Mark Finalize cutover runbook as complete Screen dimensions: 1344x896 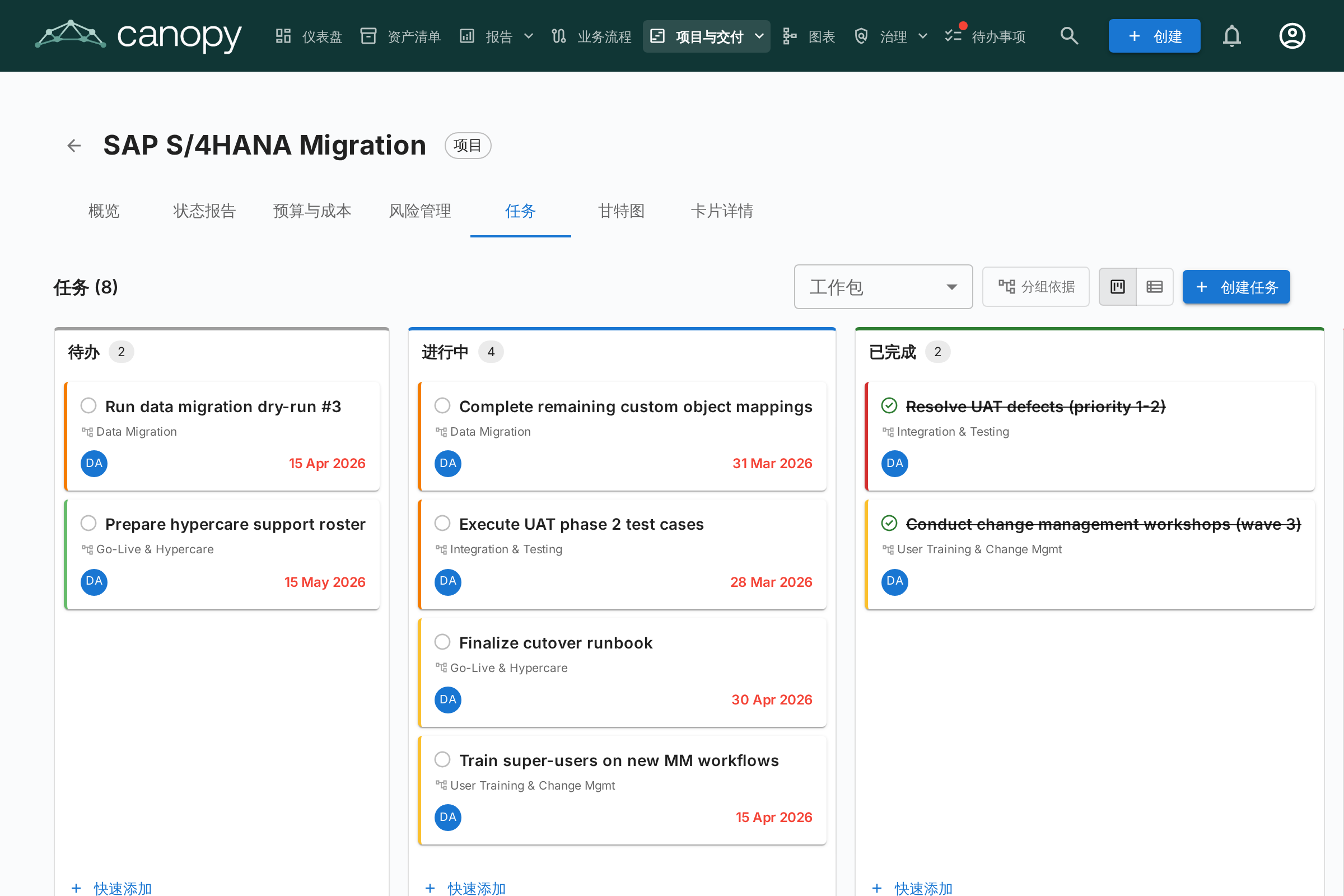(442, 642)
